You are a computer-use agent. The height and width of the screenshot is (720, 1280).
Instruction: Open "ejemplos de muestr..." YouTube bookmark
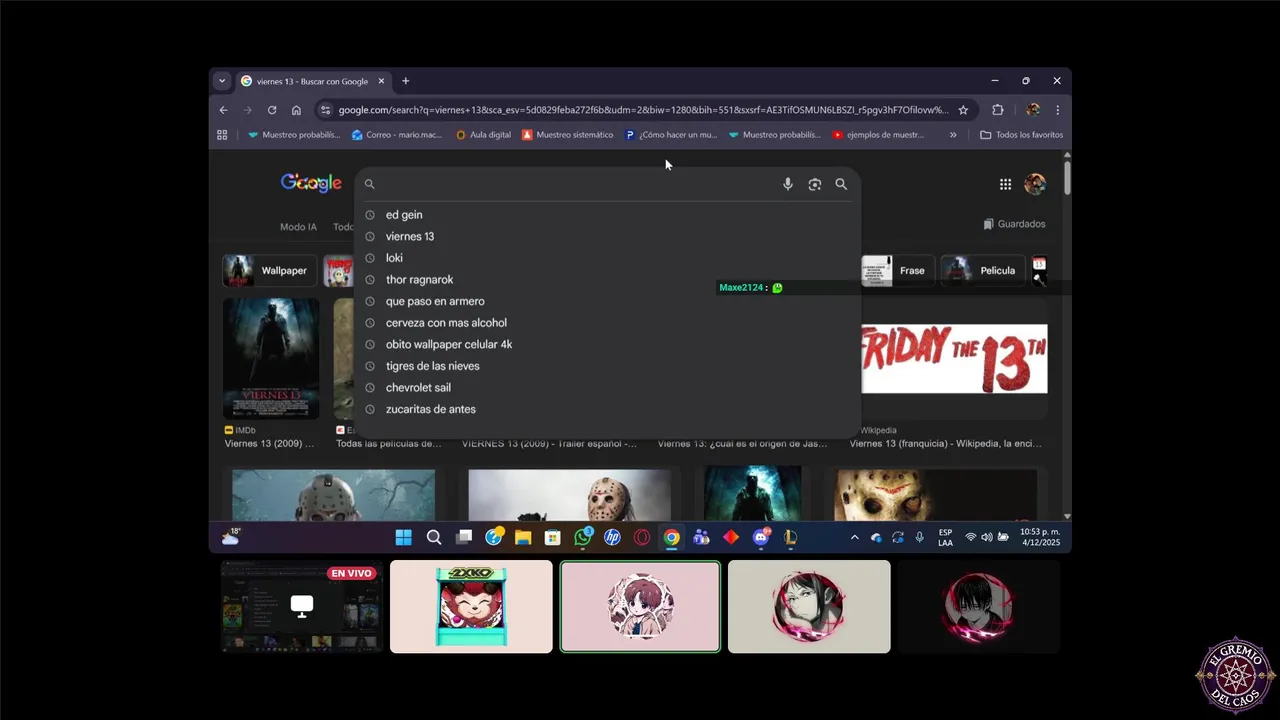click(x=879, y=135)
